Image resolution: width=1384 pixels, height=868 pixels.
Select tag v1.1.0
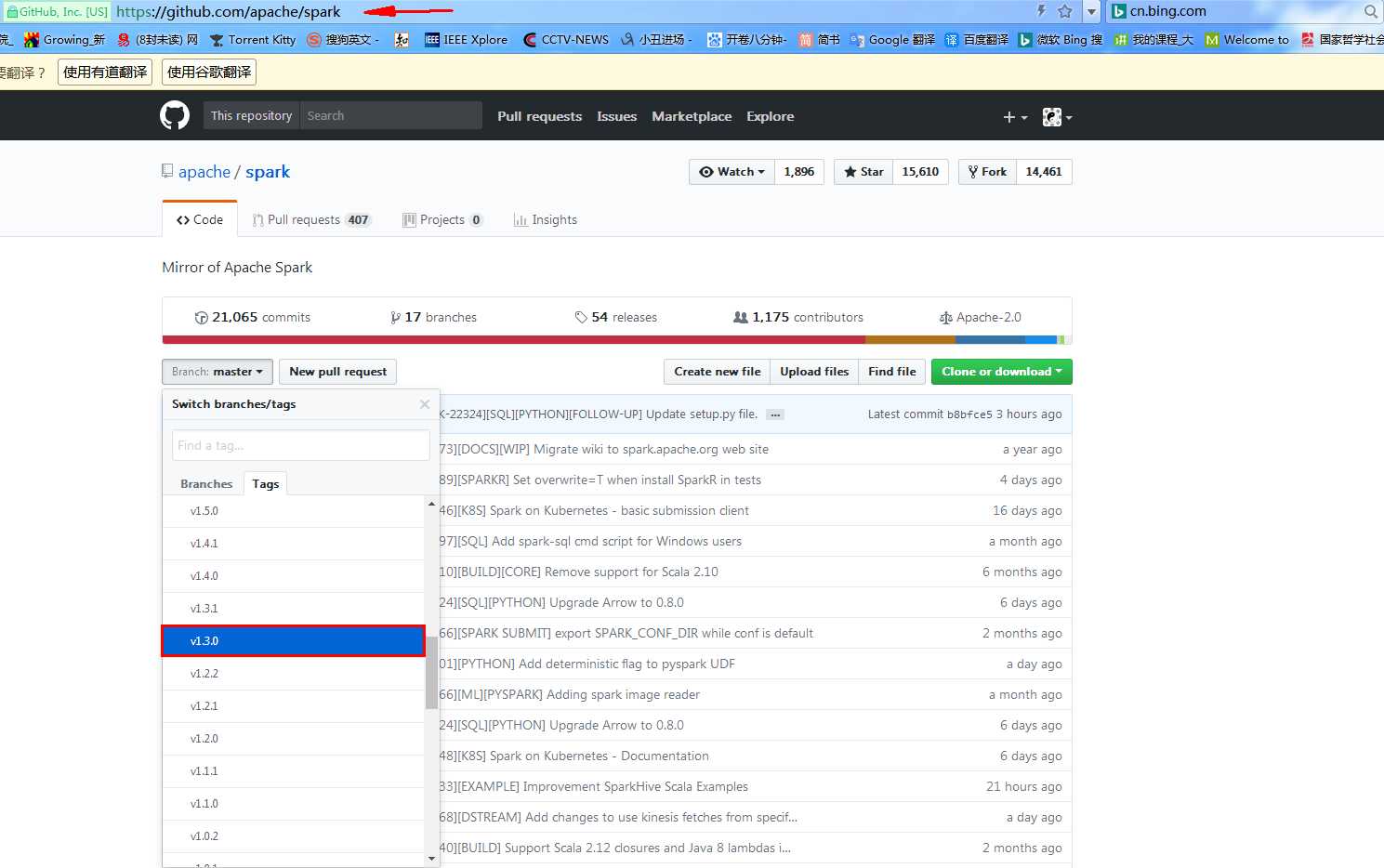pyautogui.click(x=294, y=804)
